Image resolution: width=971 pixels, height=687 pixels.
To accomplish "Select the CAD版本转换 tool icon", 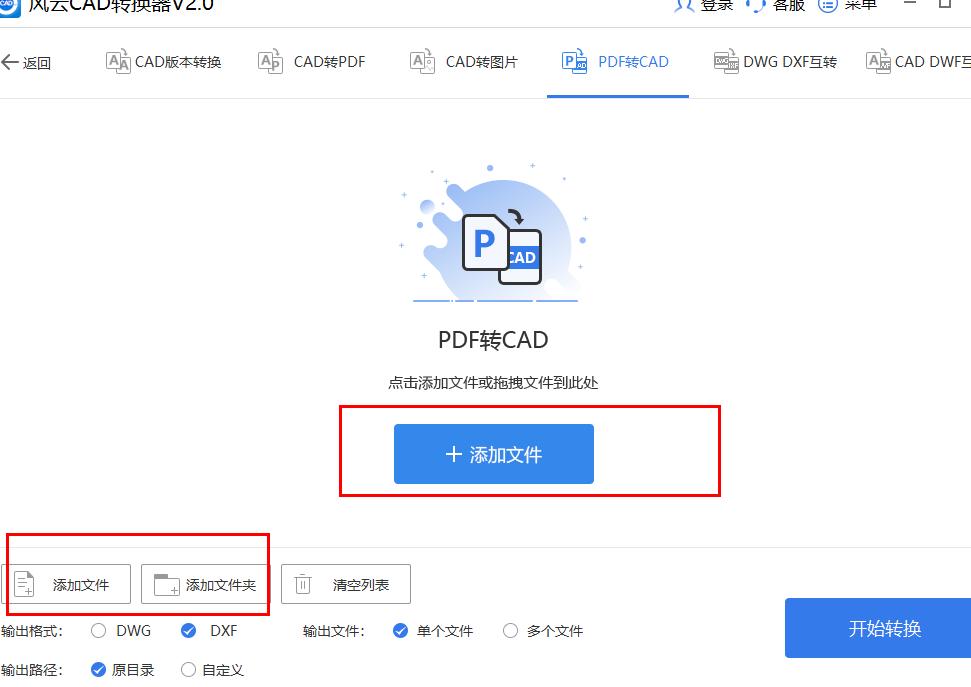I will pyautogui.click(x=120, y=61).
